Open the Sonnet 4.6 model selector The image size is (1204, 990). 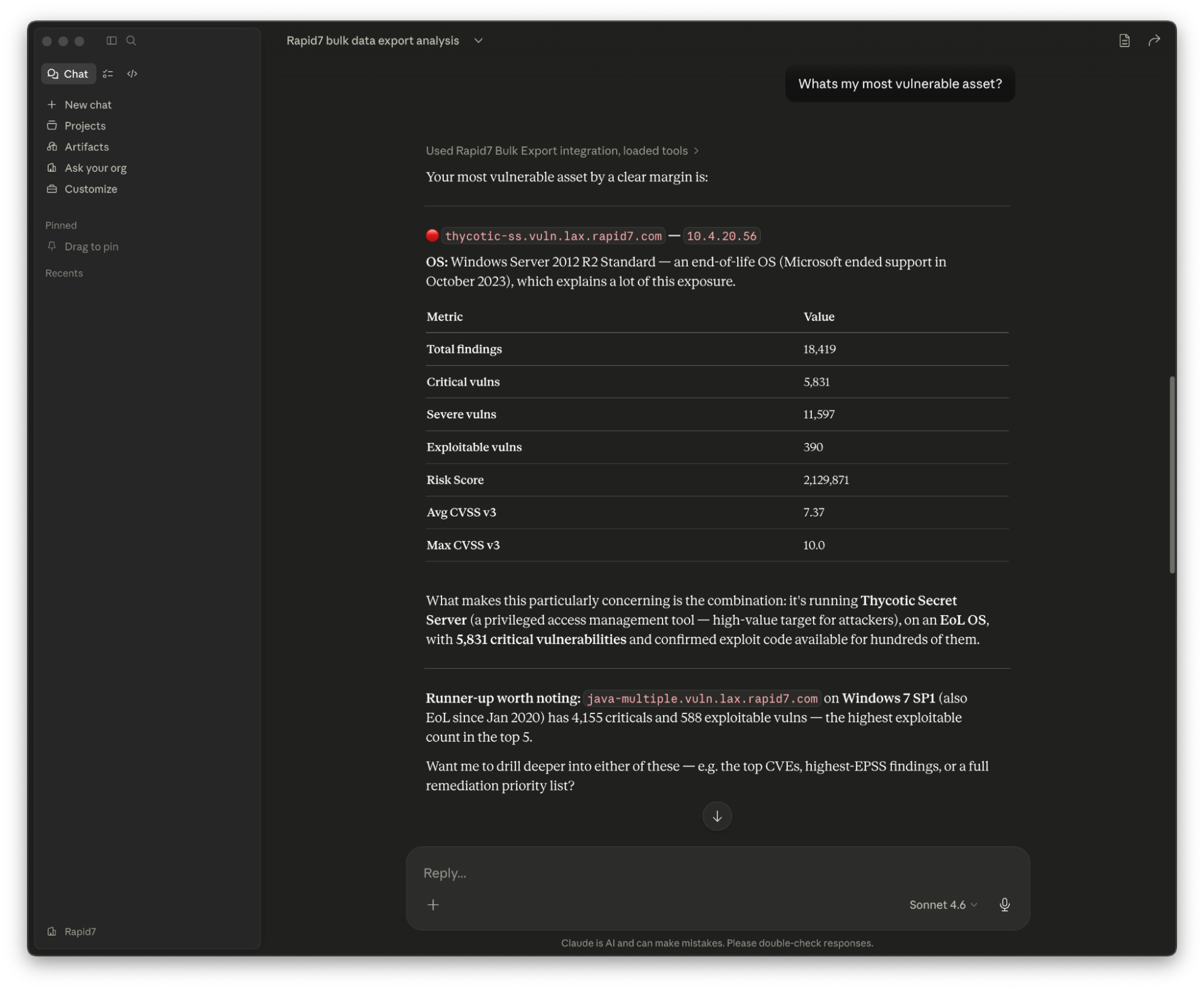pyautogui.click(x=943, y=904)
